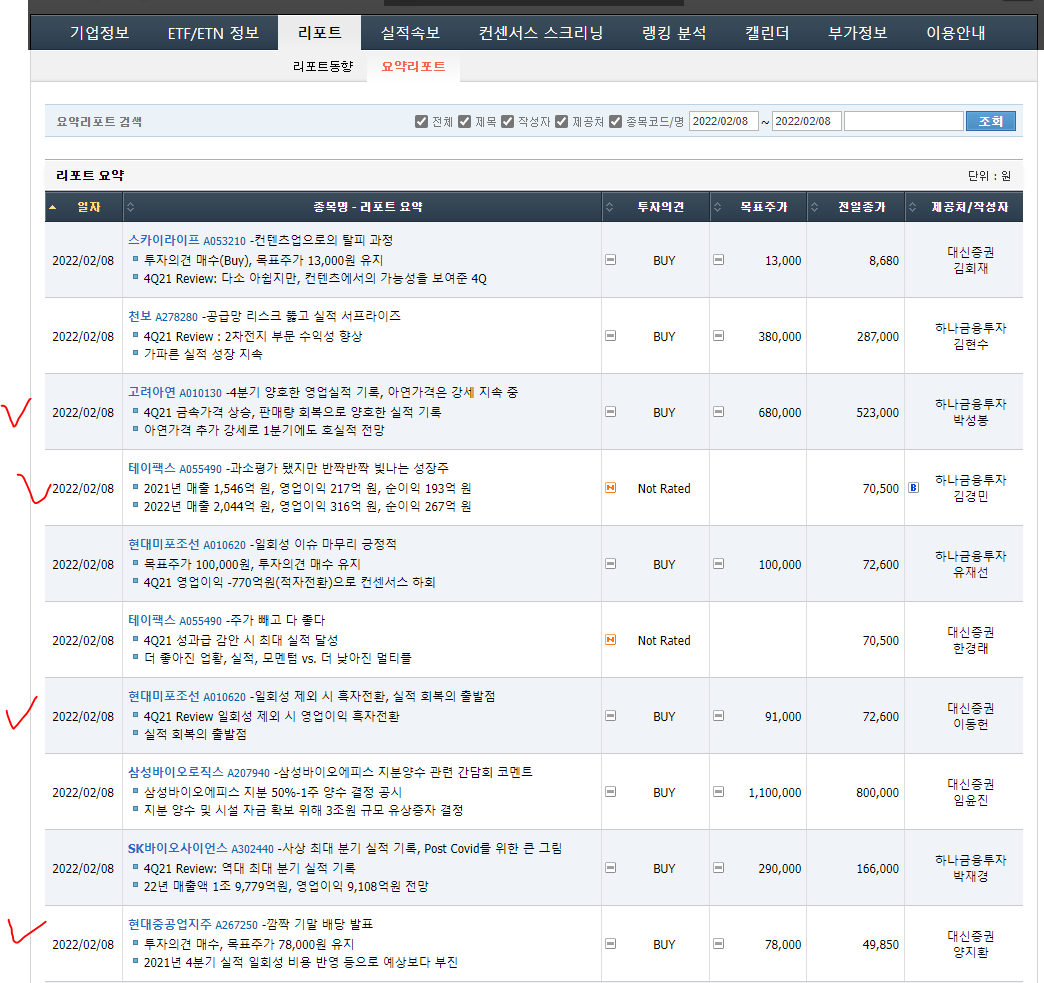Image resolution: width=1044 pixels, height=983 pixels.
Task: Click target-price-unchanged icon beside 91,000
Action: pos(718,715)
